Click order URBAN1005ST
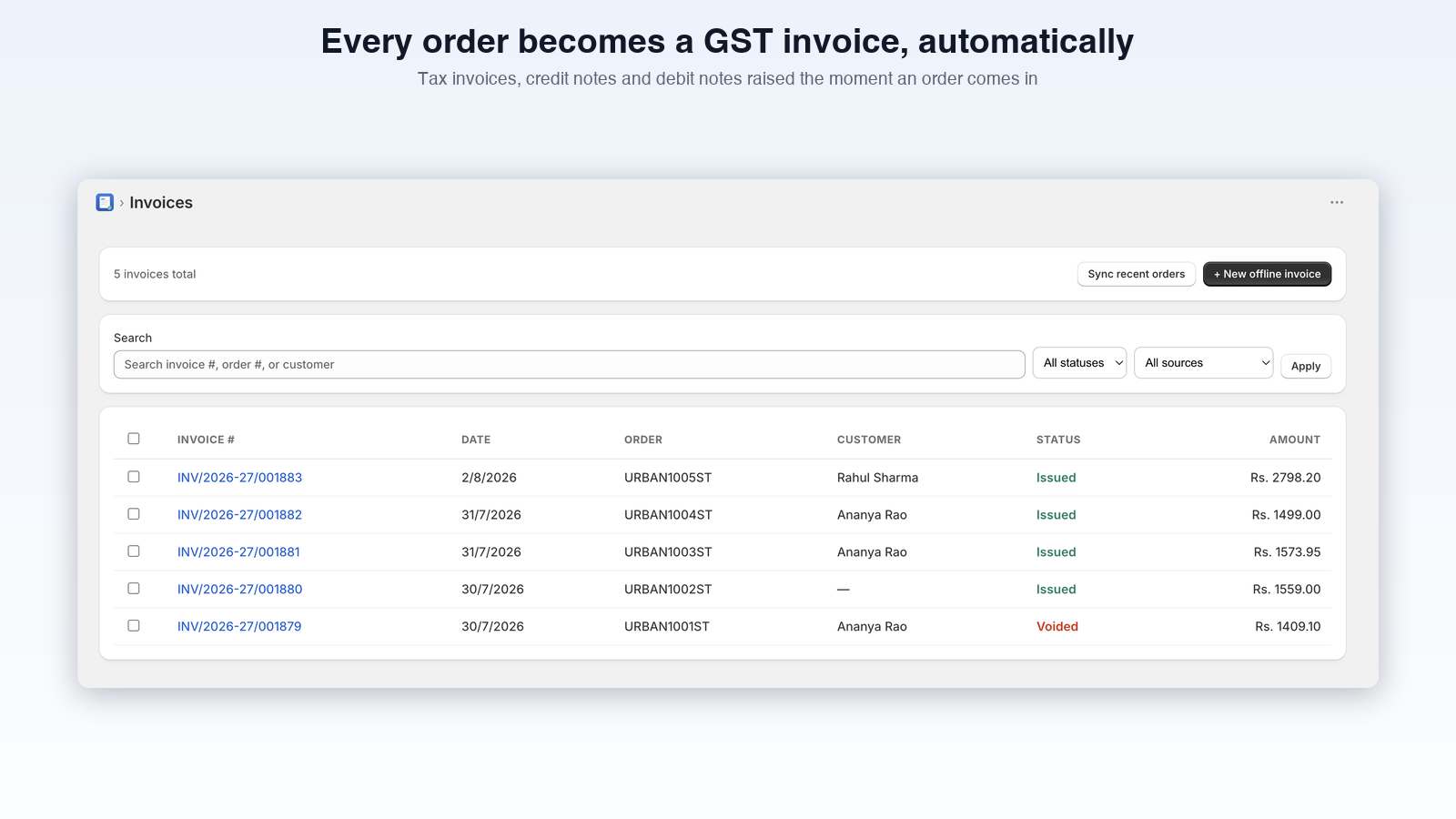The image size is (1456, 819). point(668,478)
